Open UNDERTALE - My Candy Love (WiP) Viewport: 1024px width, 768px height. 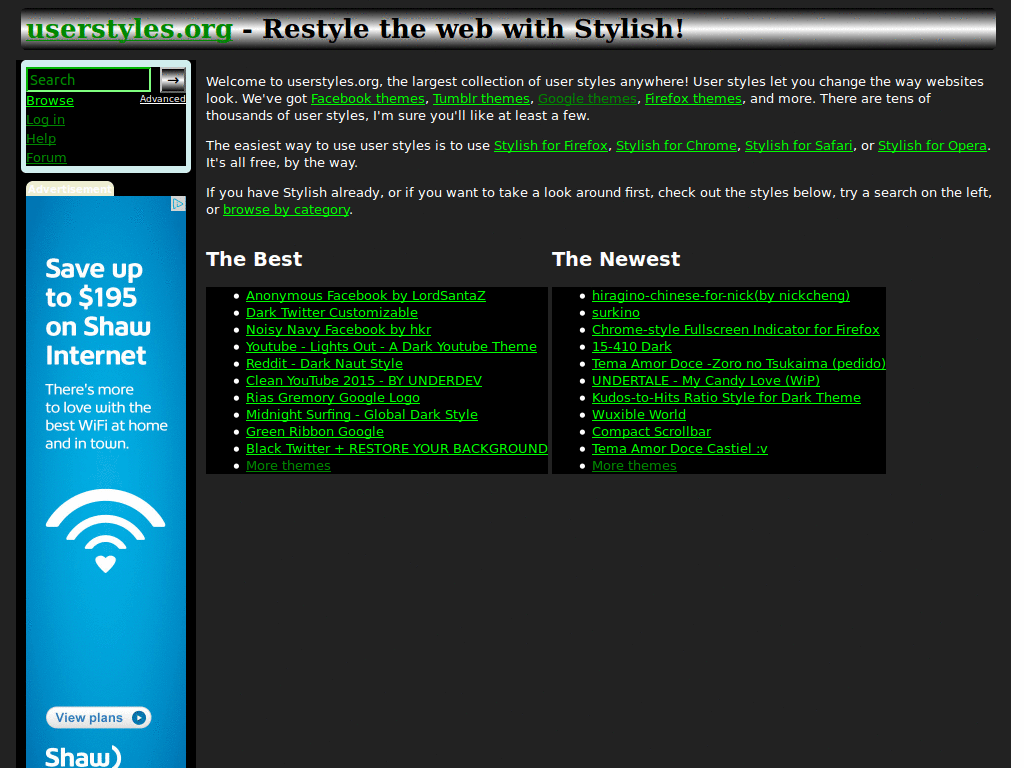(x=706, y=381)
